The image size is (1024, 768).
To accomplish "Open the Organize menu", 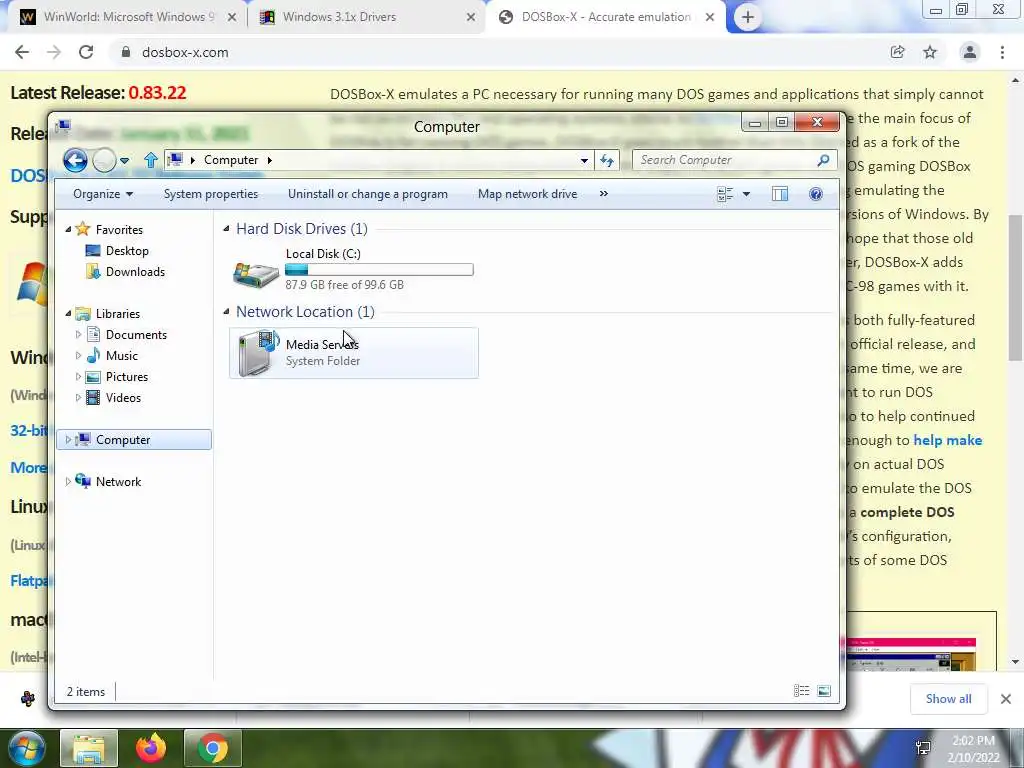I will (x=103, y=194).
